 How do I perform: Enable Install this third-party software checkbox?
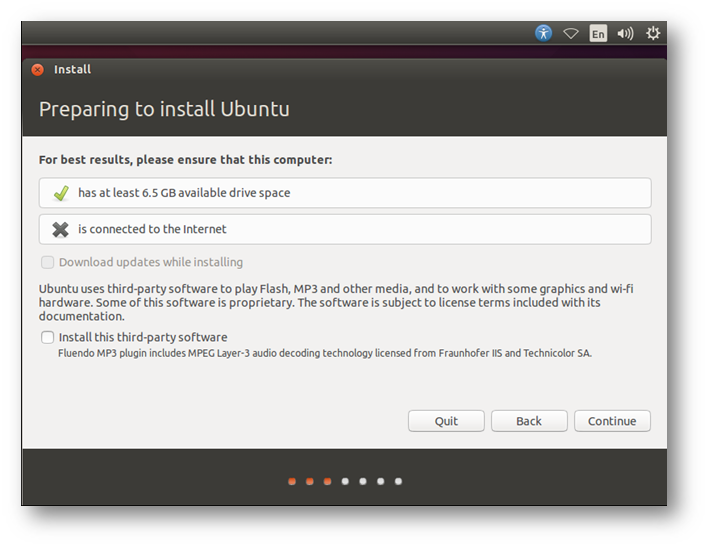[x=47, y=337]
